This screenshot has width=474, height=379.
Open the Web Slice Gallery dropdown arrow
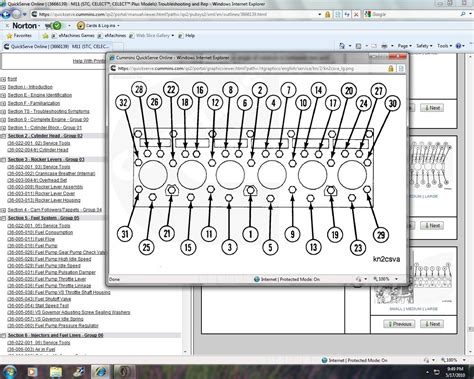pyautogui.click(x=173, y=36)
